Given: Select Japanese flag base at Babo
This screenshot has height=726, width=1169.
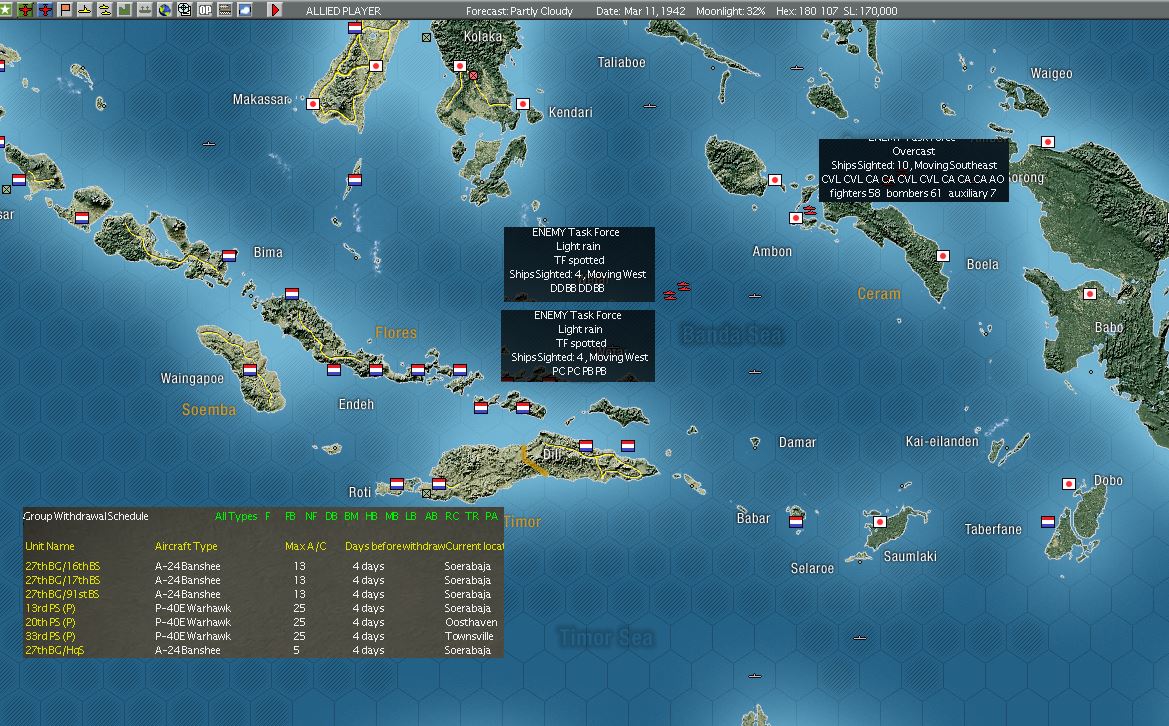Looking at the screenshot, I should [x=1090, y=294].
